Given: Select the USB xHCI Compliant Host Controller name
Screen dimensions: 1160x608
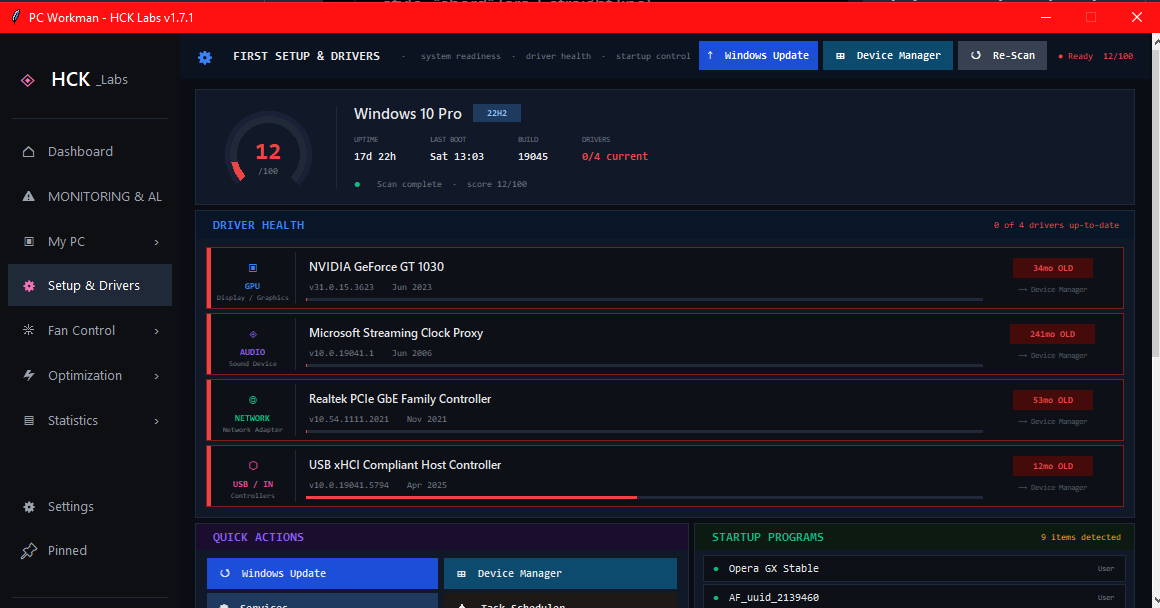Looking at the screenshot, I should pyautogui.click(x=405, y=465).
